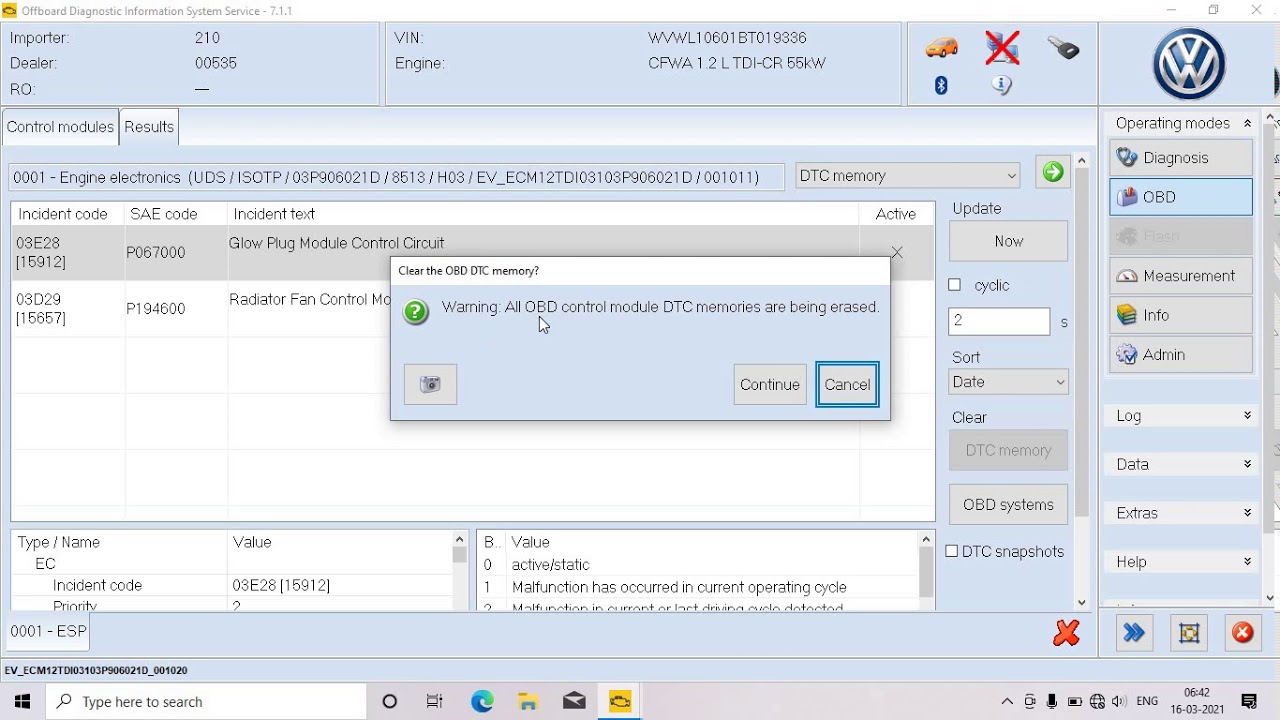Click the red circle stop/exit button
Image resolution: width=1280 pixels, height=720 pixels.
tap(1243, 632)
